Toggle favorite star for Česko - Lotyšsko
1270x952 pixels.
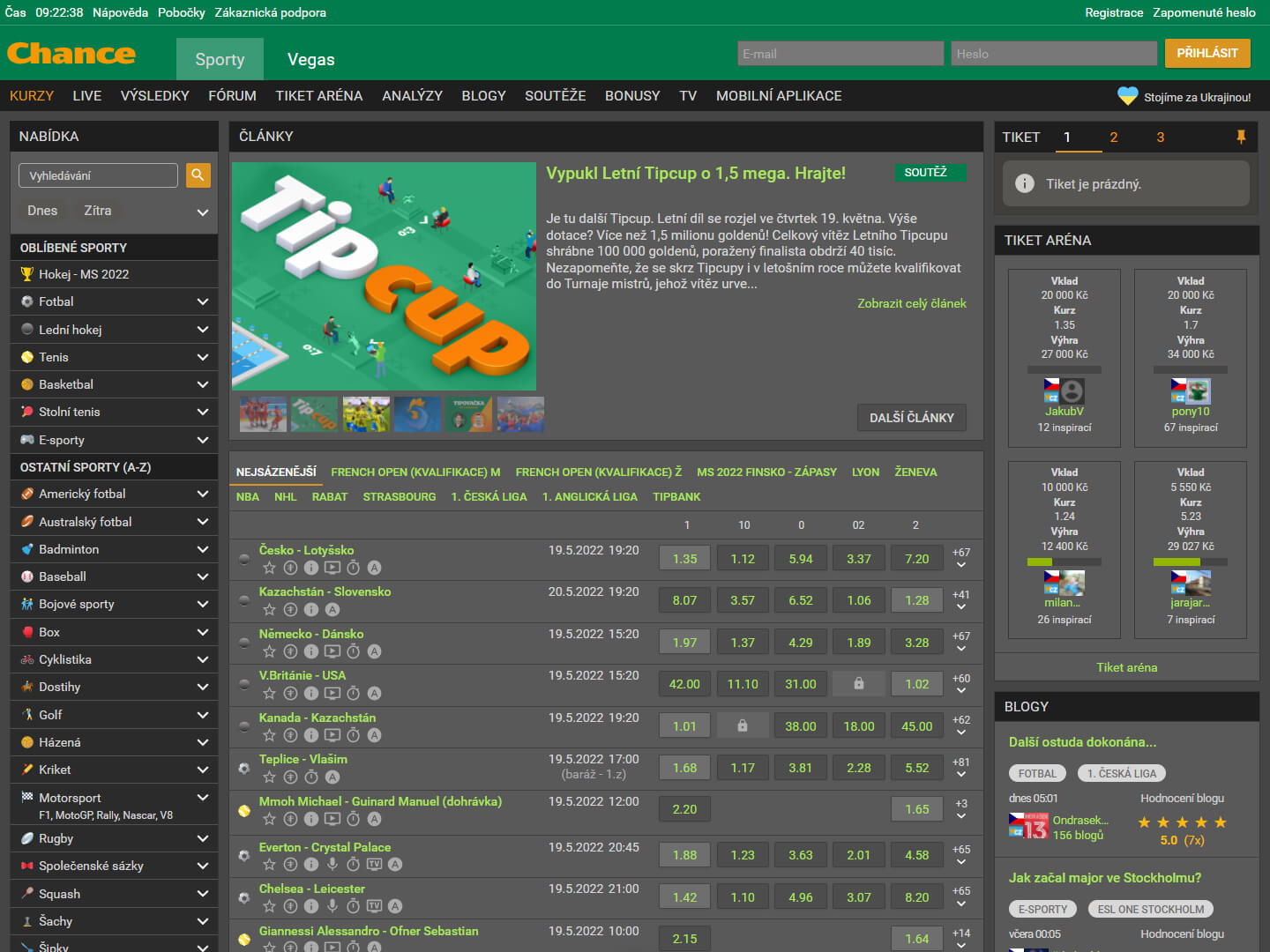(x=269, y=568)
